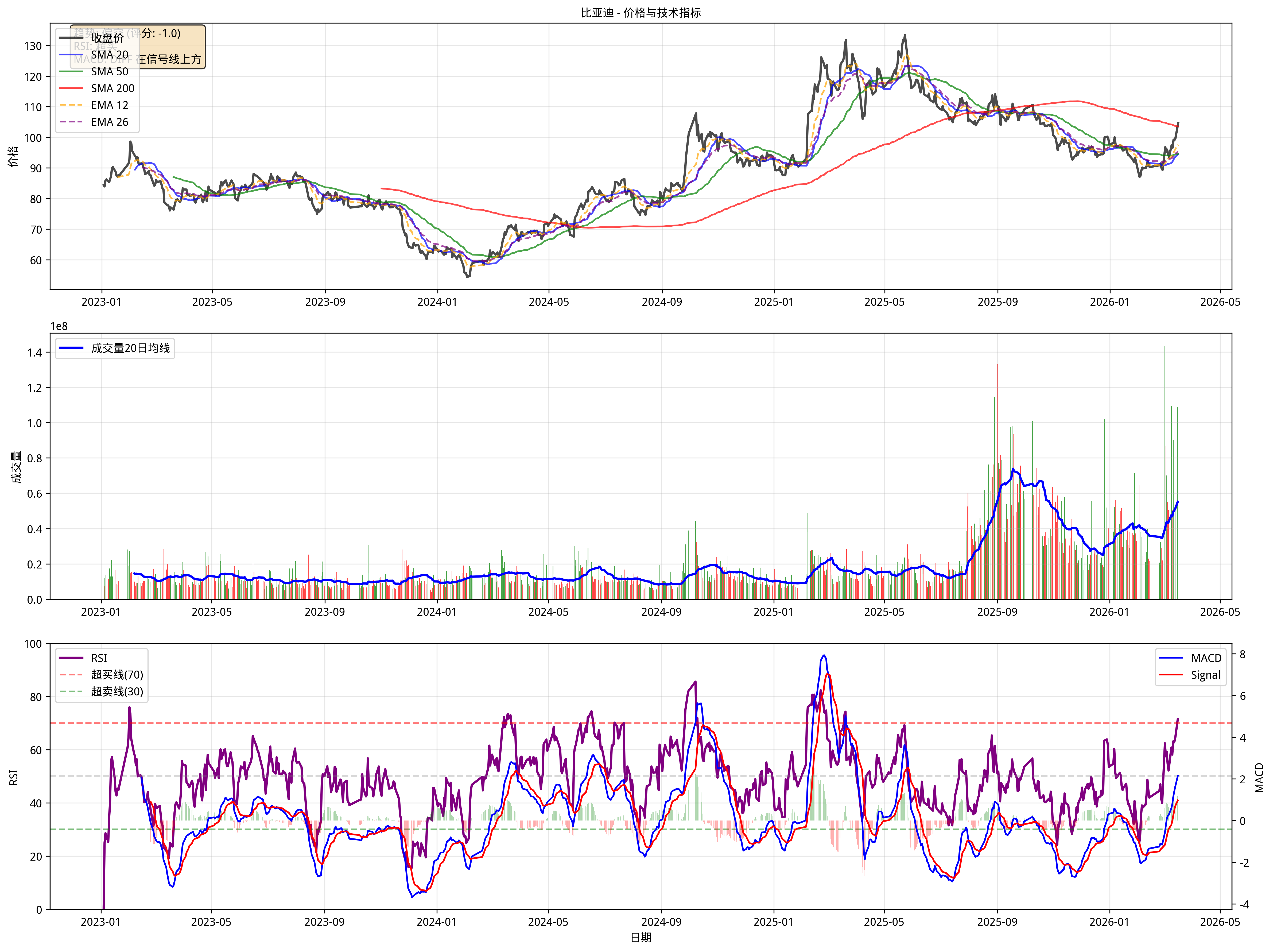This screenshot has width=1273, height=952.
Task: Click the SMA 20 legend entry
Action: point(109,55)
